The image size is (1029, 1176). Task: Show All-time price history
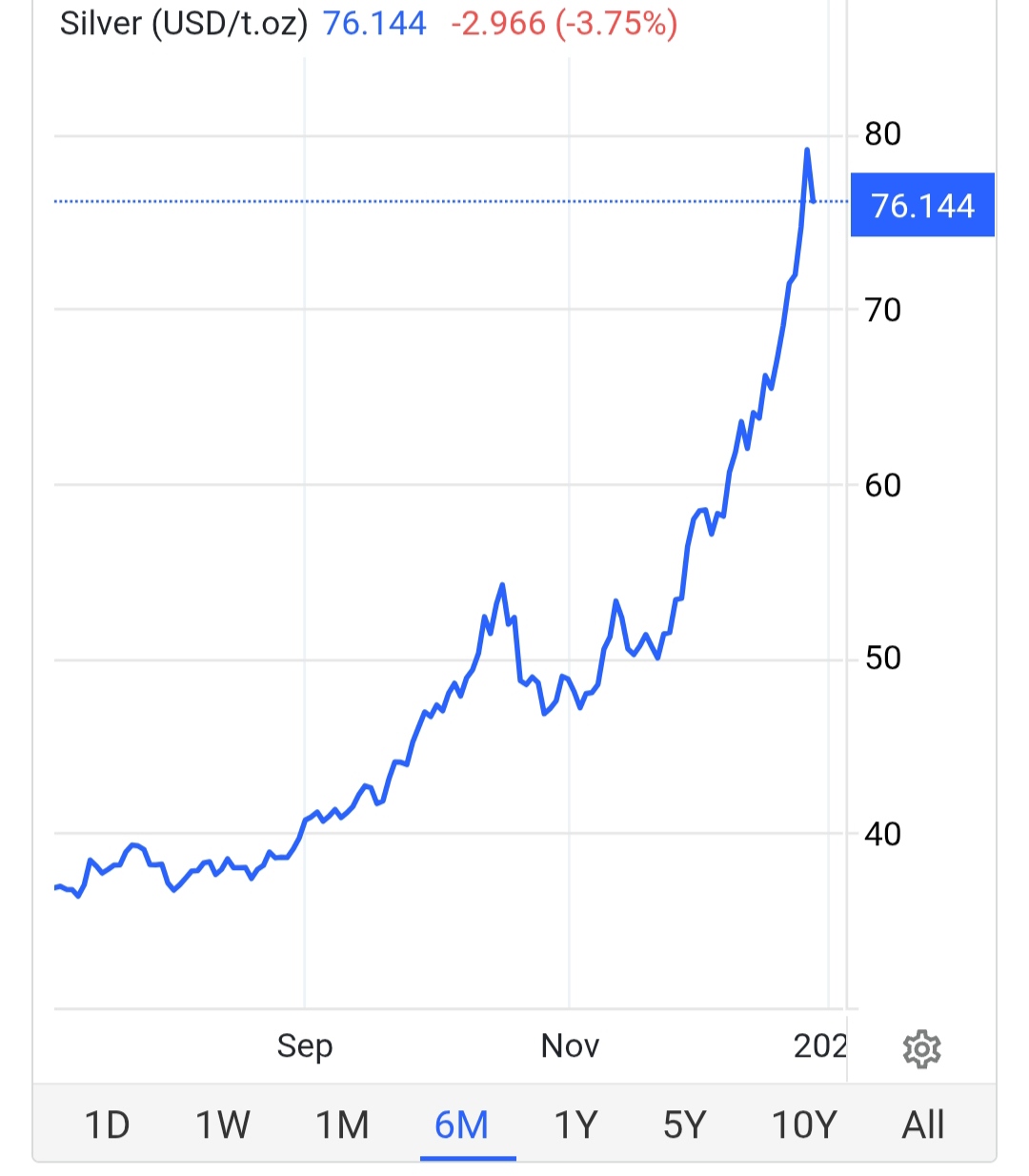[x=922, y=1125]
